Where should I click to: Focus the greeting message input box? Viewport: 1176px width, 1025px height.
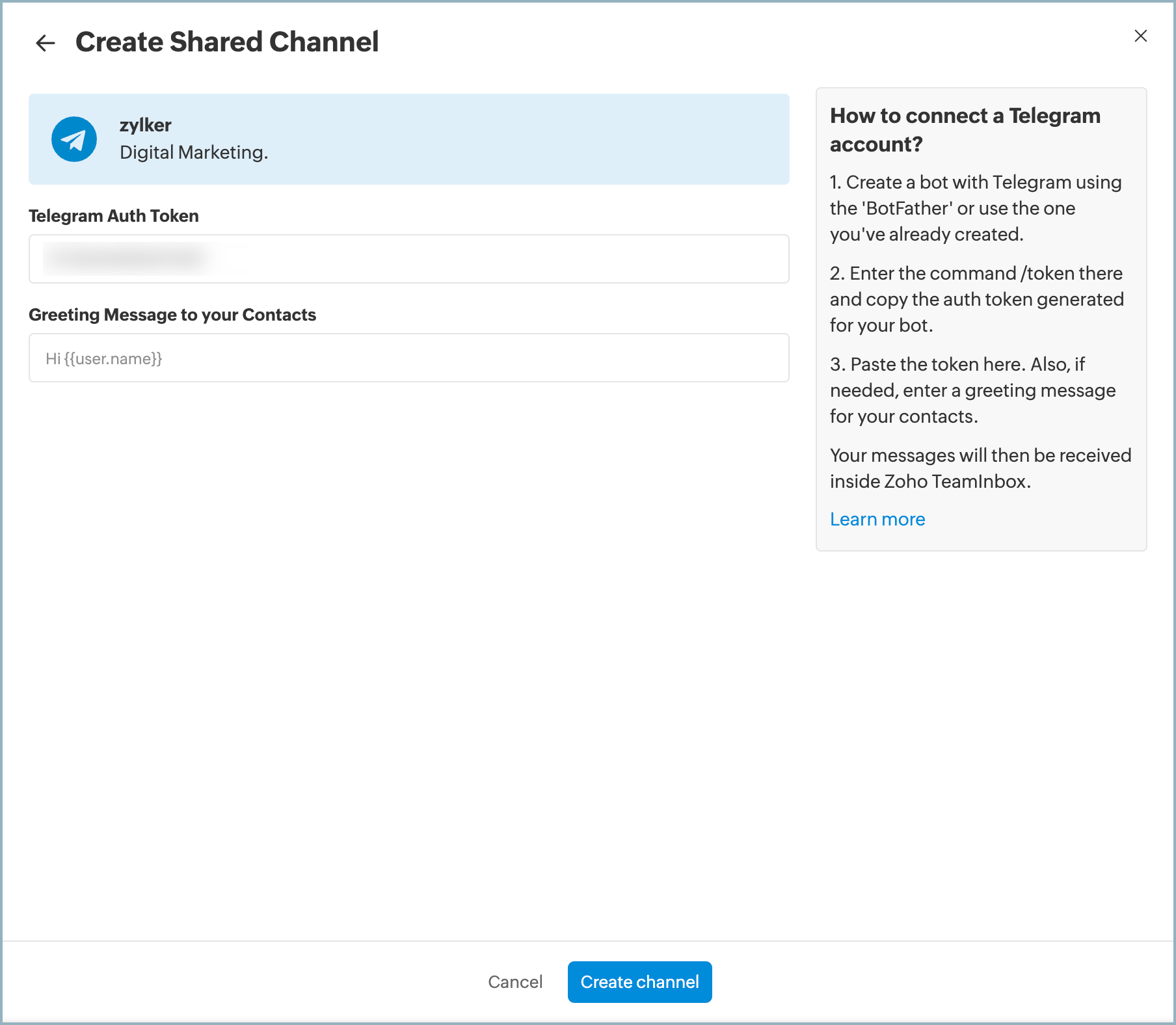[x=408, y=358]
